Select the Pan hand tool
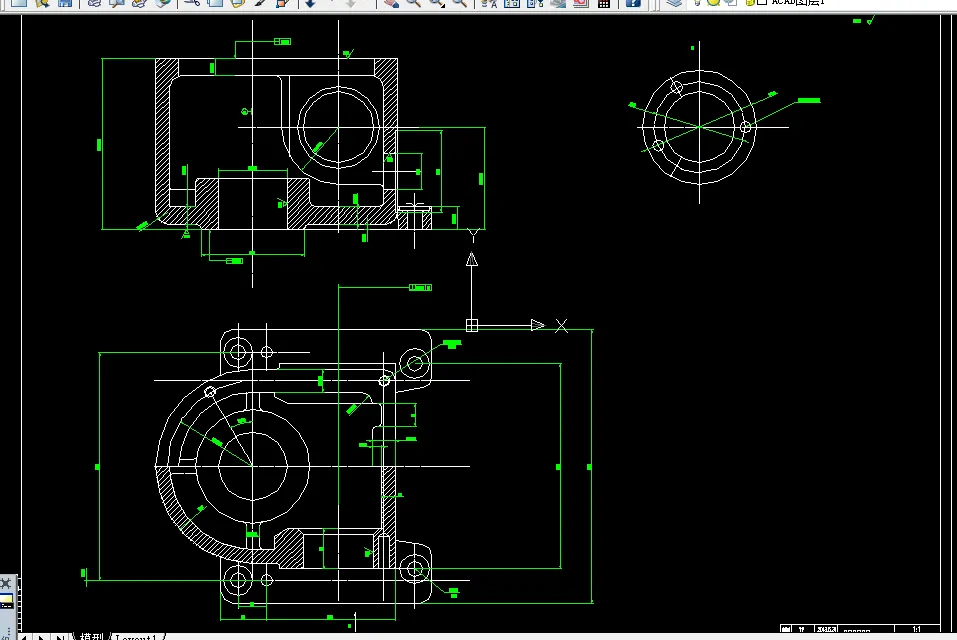The height and width of the screenshot is (640, 957). [391, 2]
